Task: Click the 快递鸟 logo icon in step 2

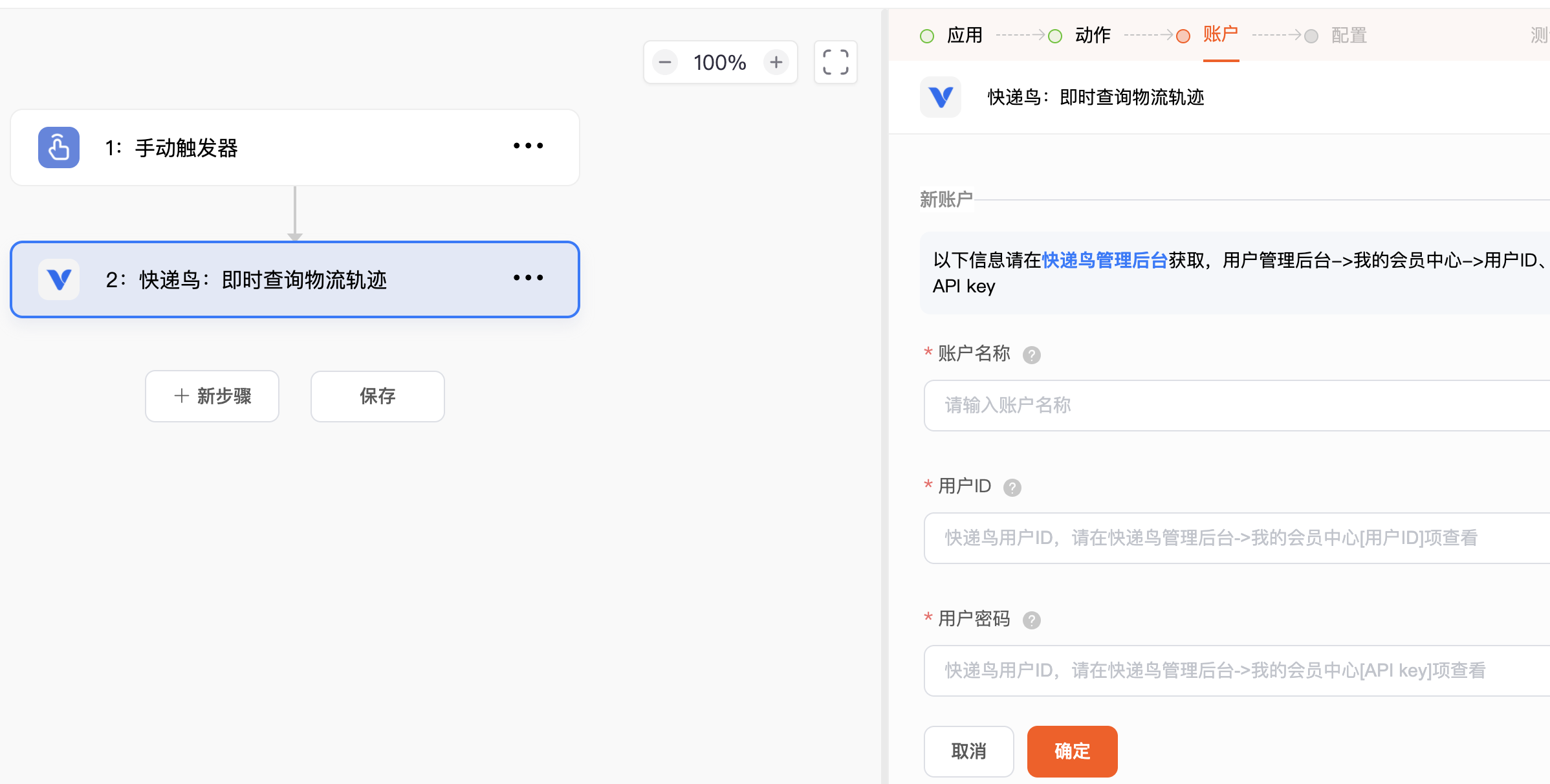Action: click(x=59, y=279)
